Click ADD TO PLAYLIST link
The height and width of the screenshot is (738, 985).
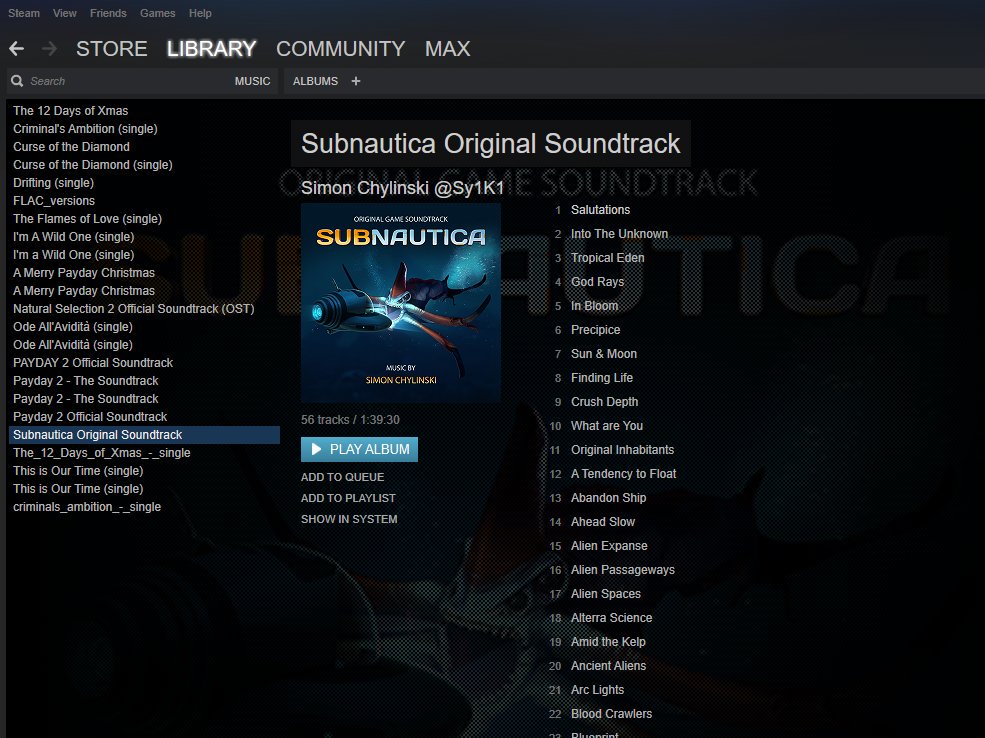(348, 498)
